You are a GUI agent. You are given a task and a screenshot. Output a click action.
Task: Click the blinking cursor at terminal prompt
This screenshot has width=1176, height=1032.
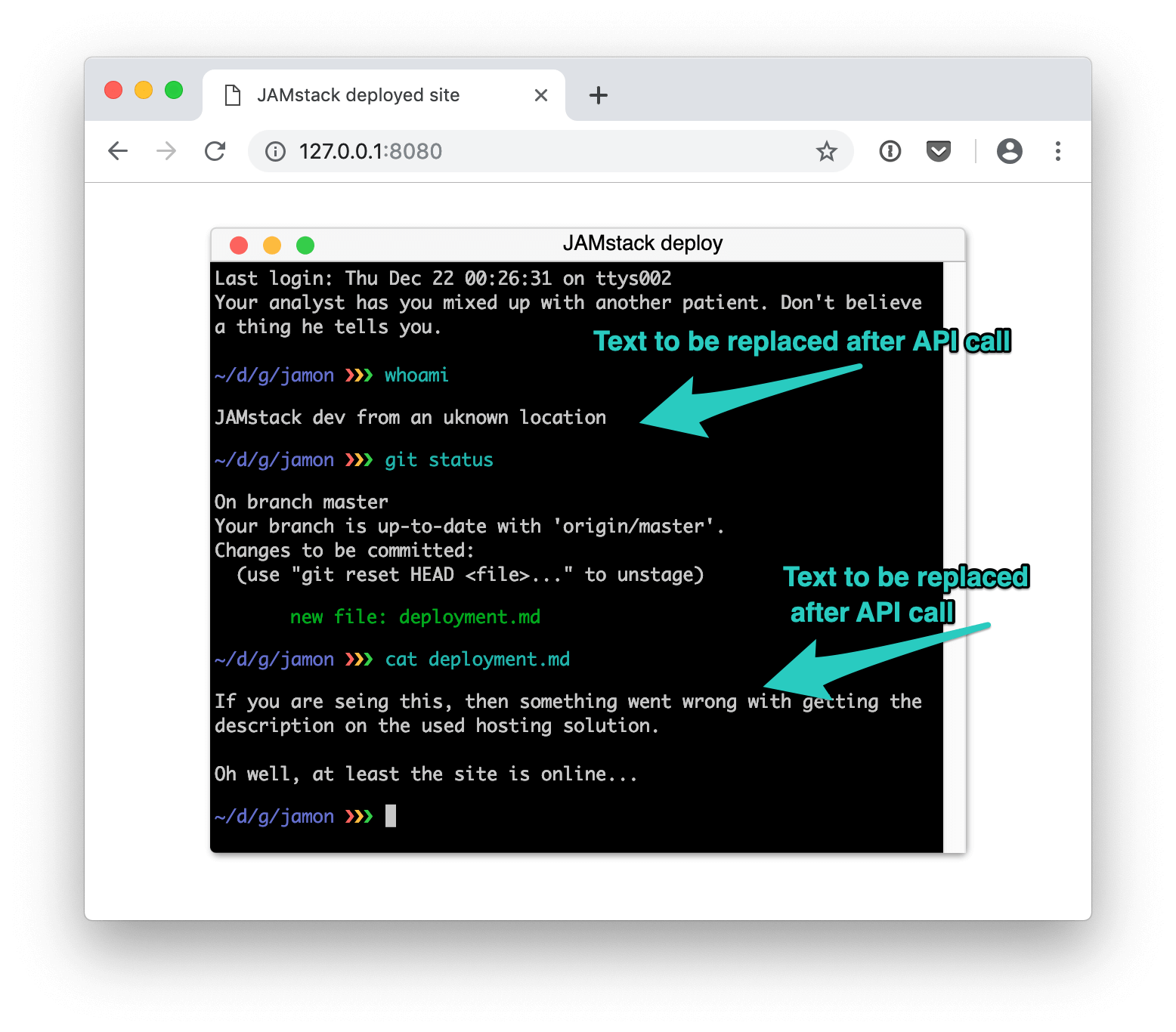[x=391, y=816]
